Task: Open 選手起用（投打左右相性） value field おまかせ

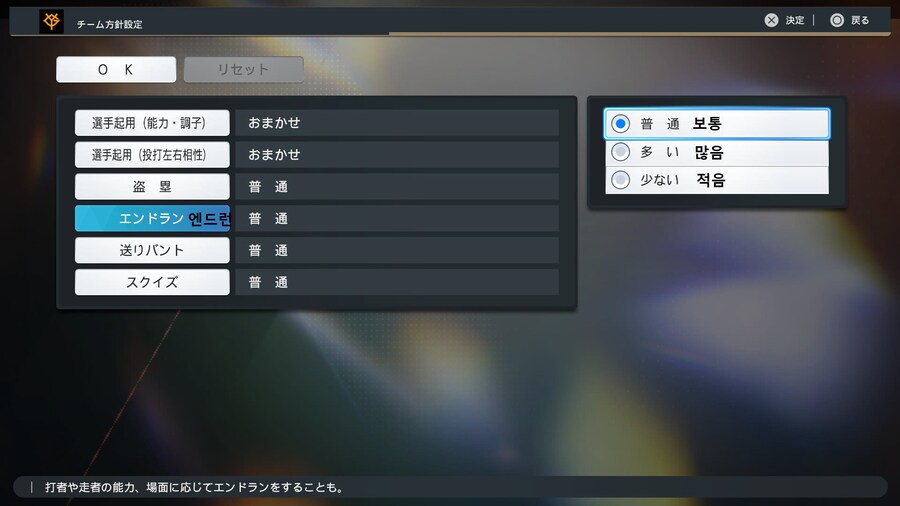Action: pos(396,155)
